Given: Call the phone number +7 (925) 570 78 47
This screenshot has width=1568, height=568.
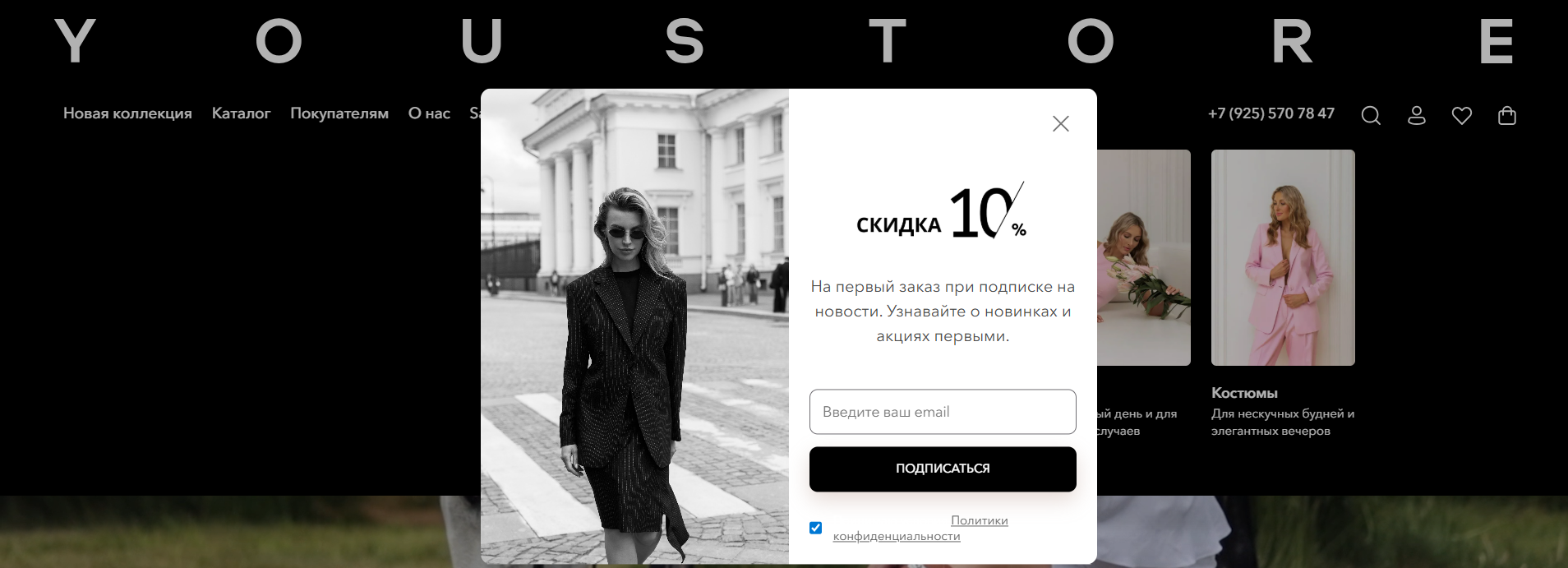Looking at the screenshot, I should tap(1271, 113).
